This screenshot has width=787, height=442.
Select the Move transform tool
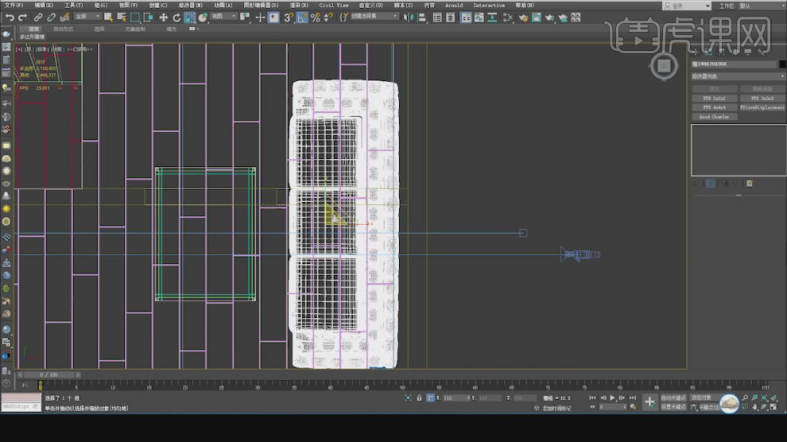163,17
